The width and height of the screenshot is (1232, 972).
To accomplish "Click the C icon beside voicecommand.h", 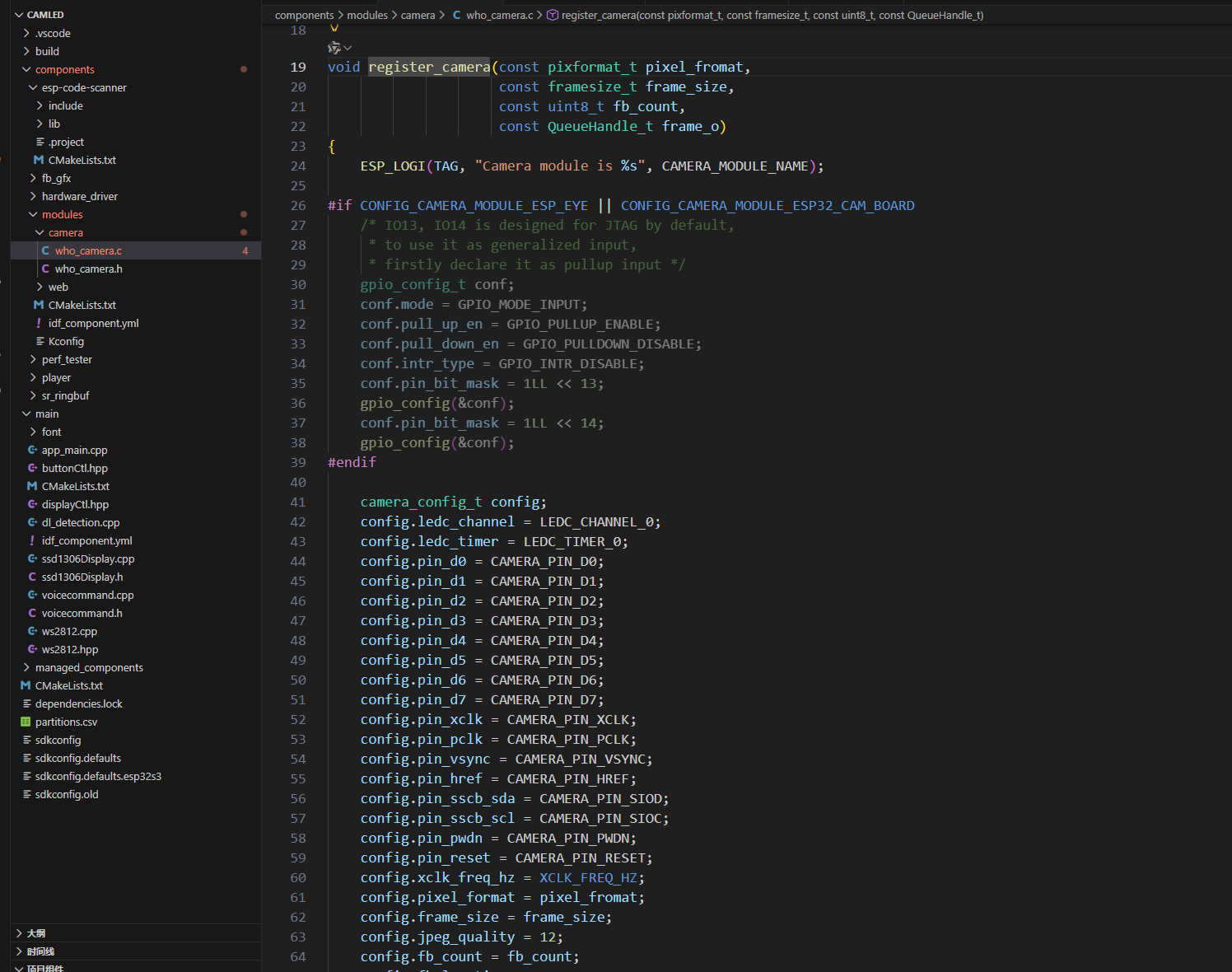I will 32,614.
